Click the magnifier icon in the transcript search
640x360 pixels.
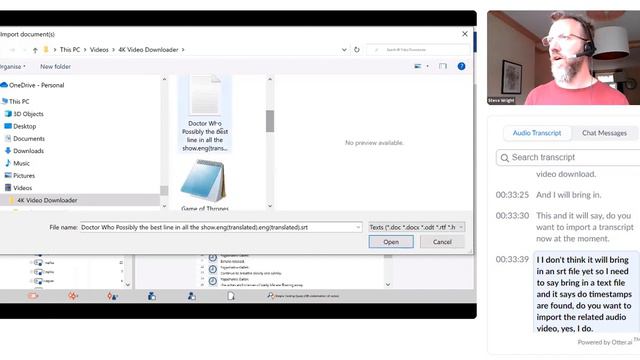tap(505, 158)
